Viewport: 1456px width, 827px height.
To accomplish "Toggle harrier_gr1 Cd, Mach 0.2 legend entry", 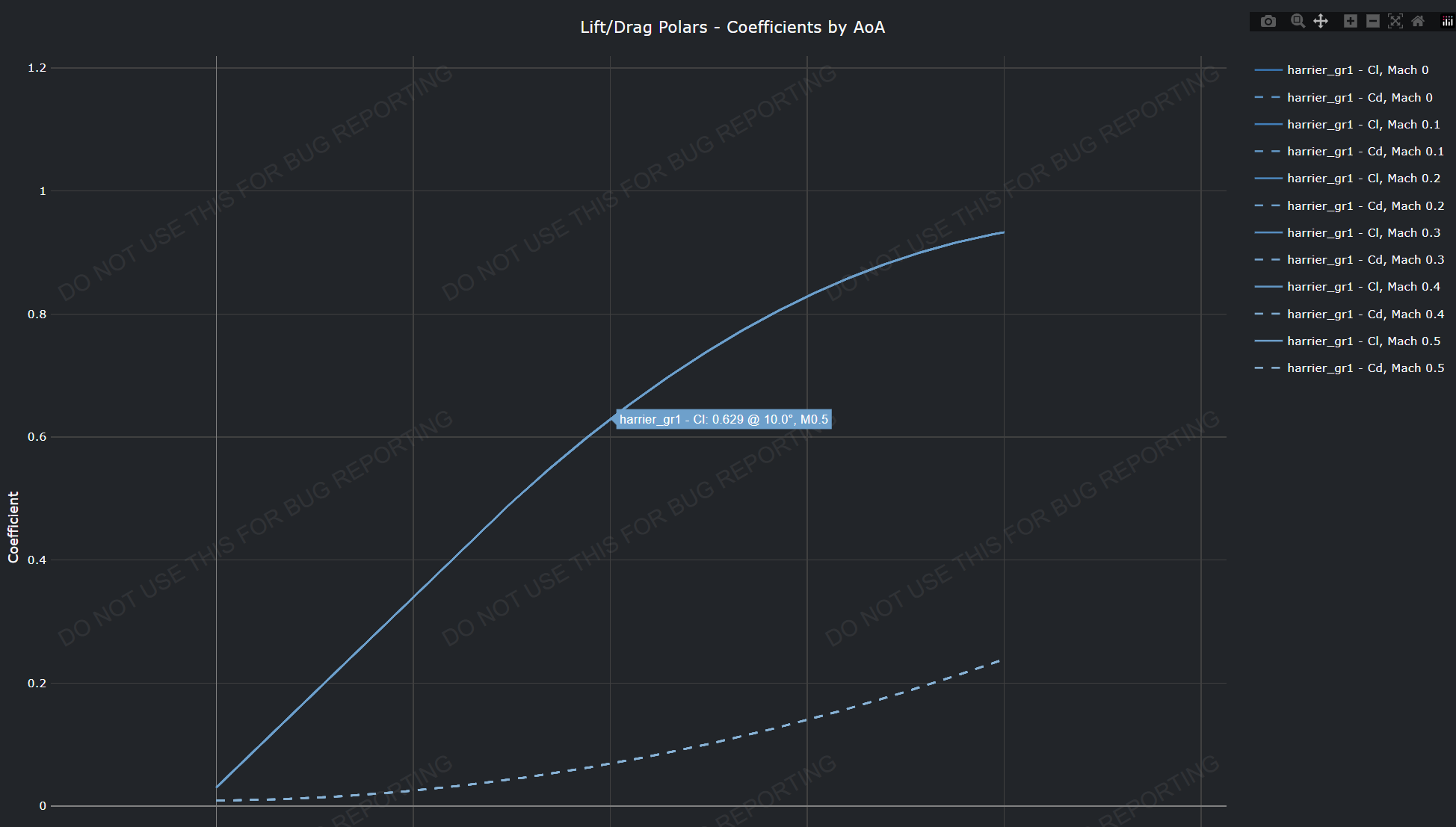I will [1365, 206].
